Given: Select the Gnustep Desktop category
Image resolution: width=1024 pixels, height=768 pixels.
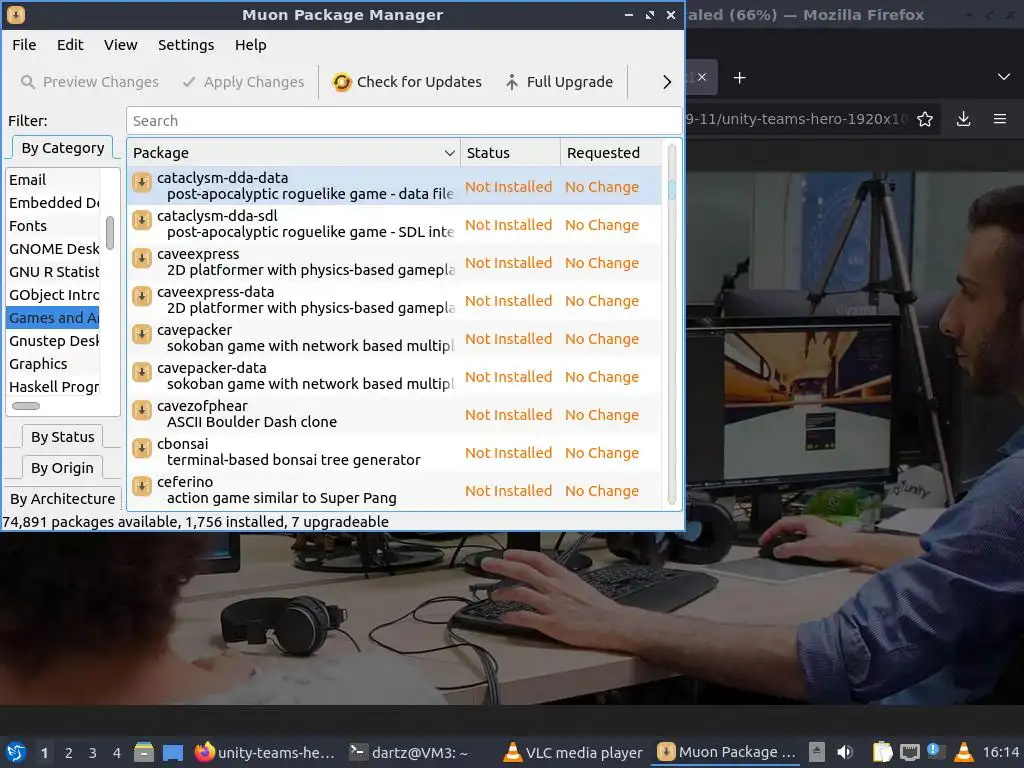Looking at the screenshot, I should pos(54,341).
